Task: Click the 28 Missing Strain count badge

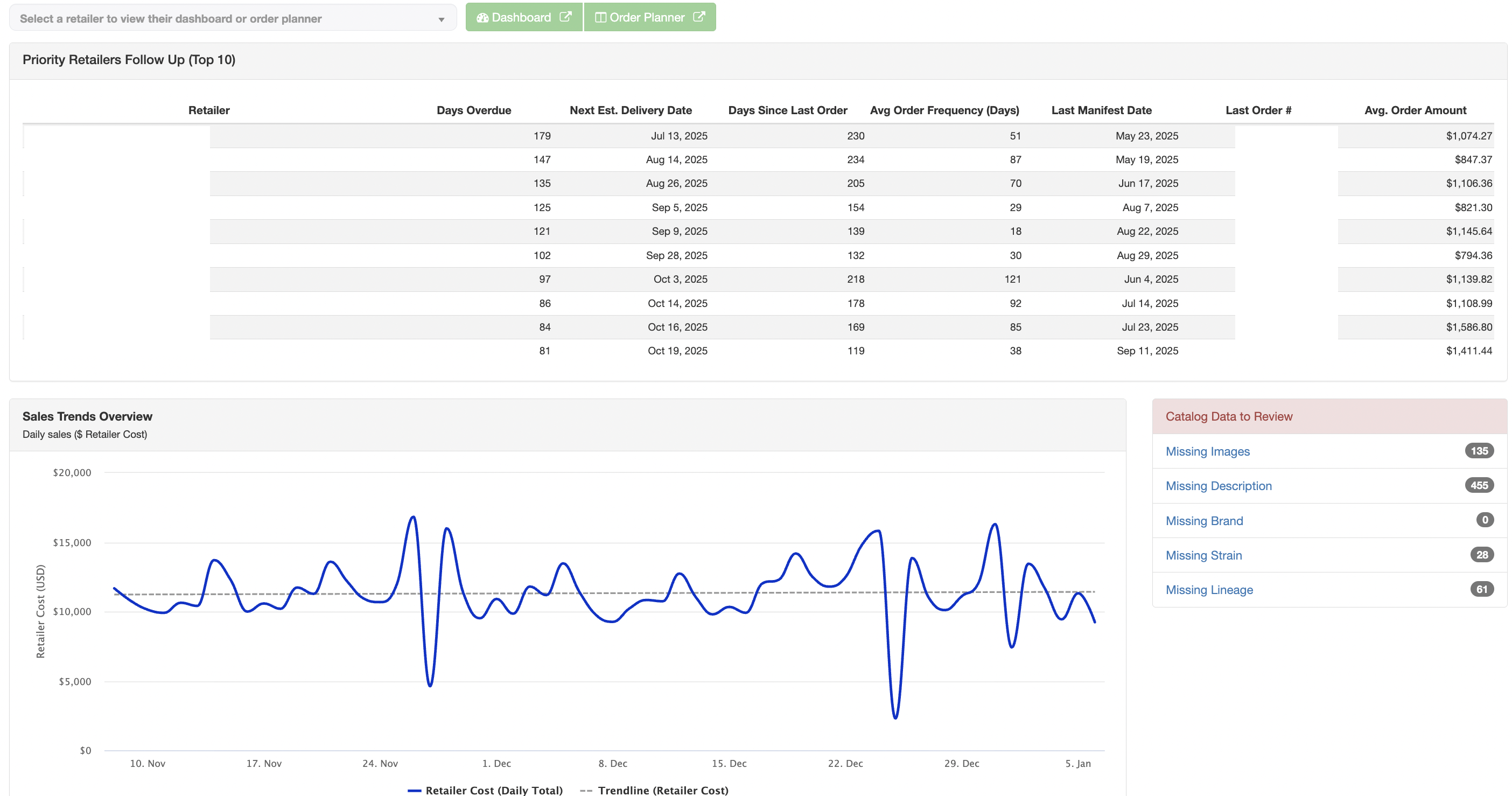Action: (1481, 555)
